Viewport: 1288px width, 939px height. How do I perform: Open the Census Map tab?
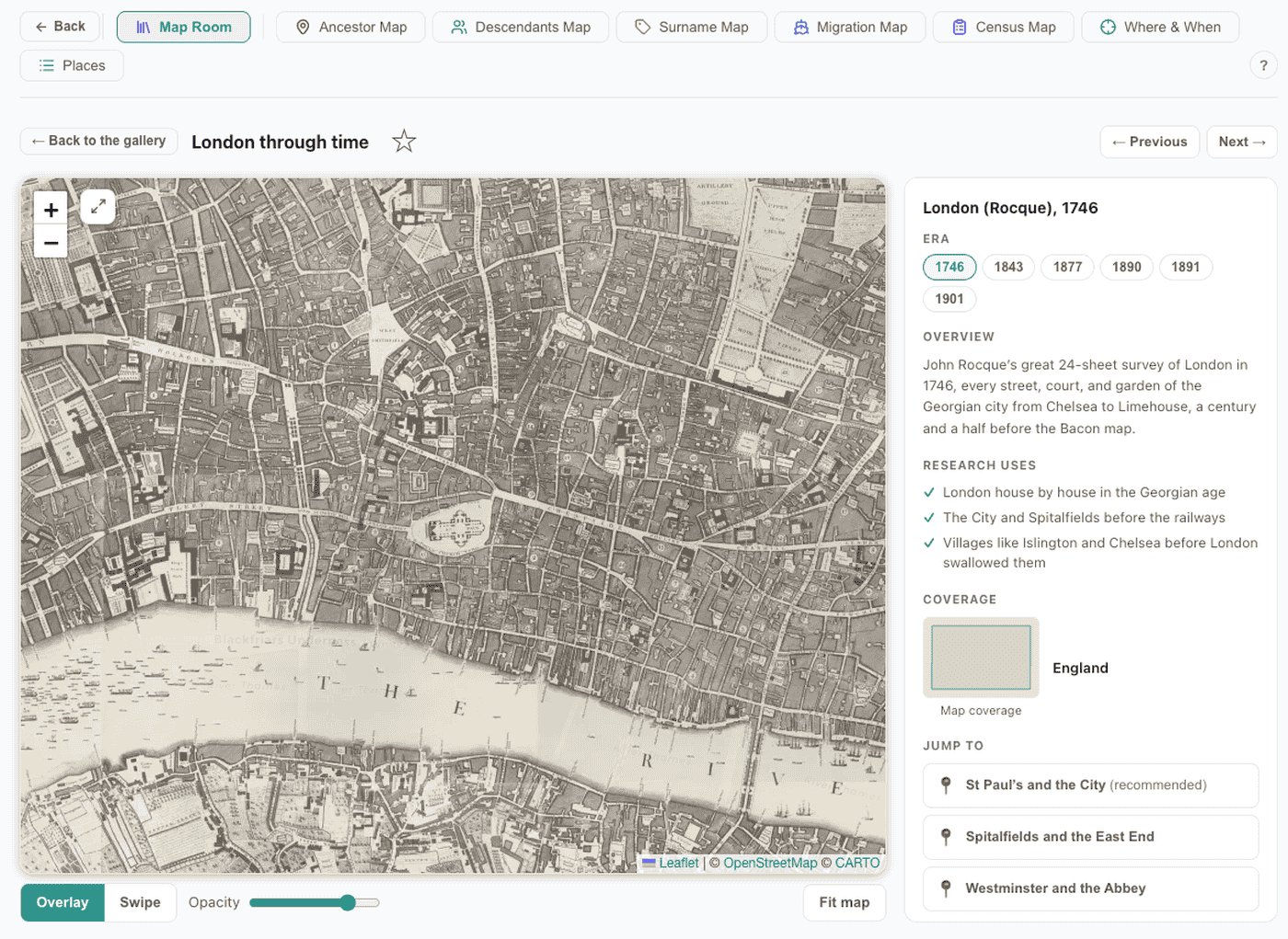[1004, 28]
